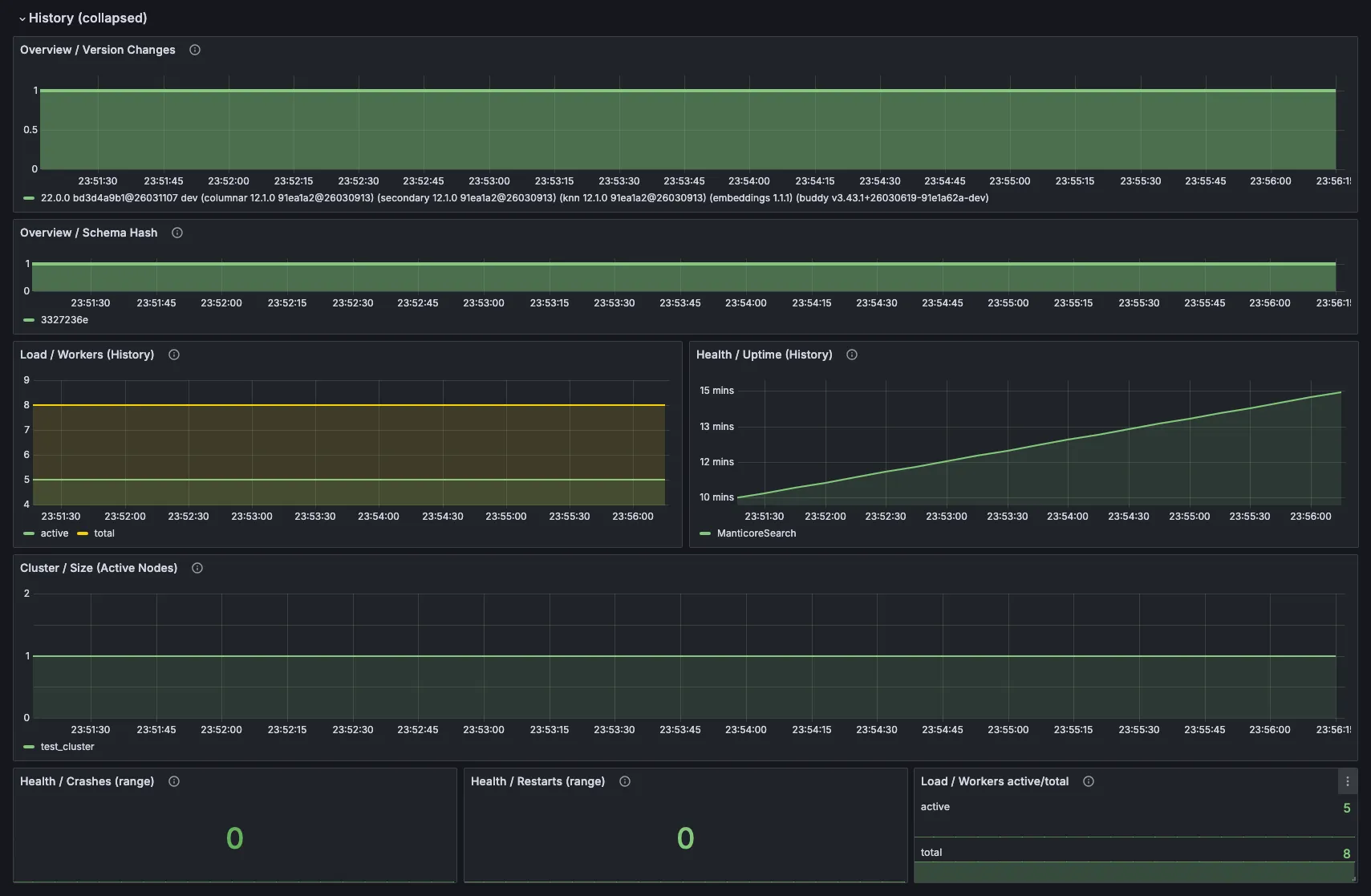Image resolution: width=1371 pixels, height=896 pixels.
Task: Click the 3327236e schema hash legend item
Action: (64, 320)
